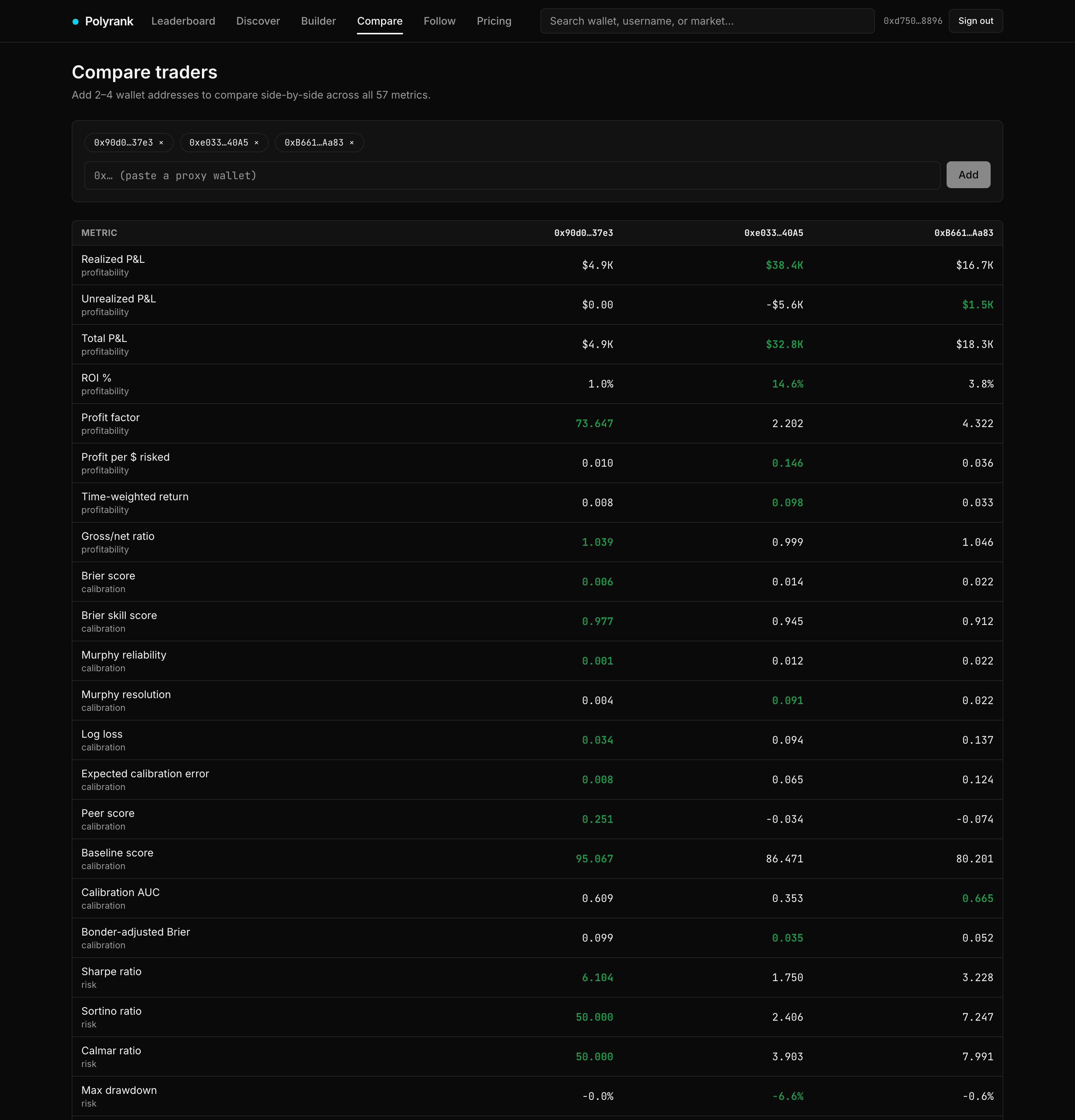Click the 0.251 peer score value
Image resolution: width=1075 pixels, height=1120 pixels.
pos(598,819)
